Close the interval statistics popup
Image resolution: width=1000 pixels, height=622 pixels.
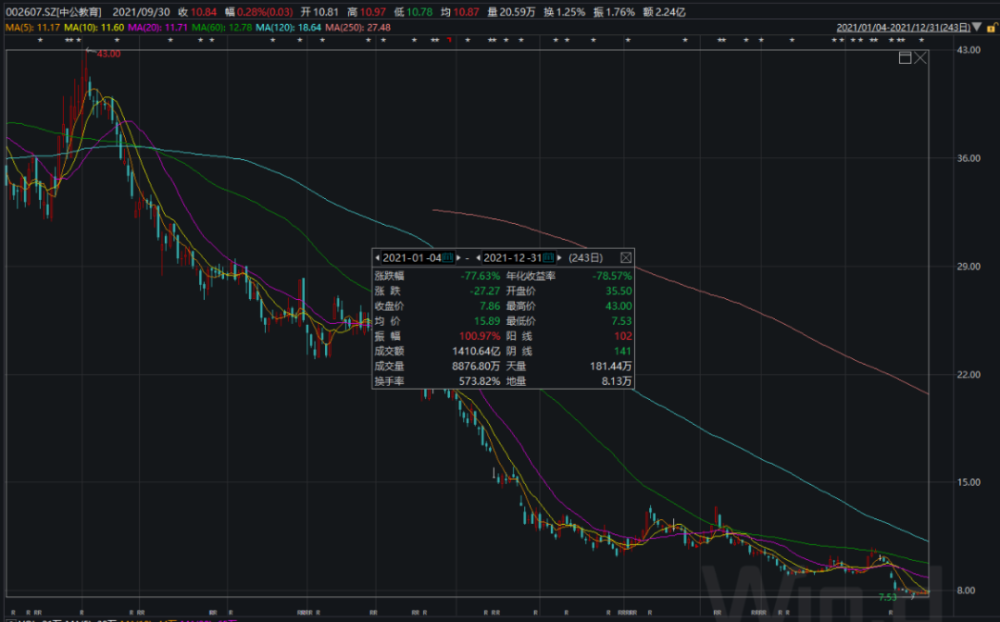coord(626,258)
